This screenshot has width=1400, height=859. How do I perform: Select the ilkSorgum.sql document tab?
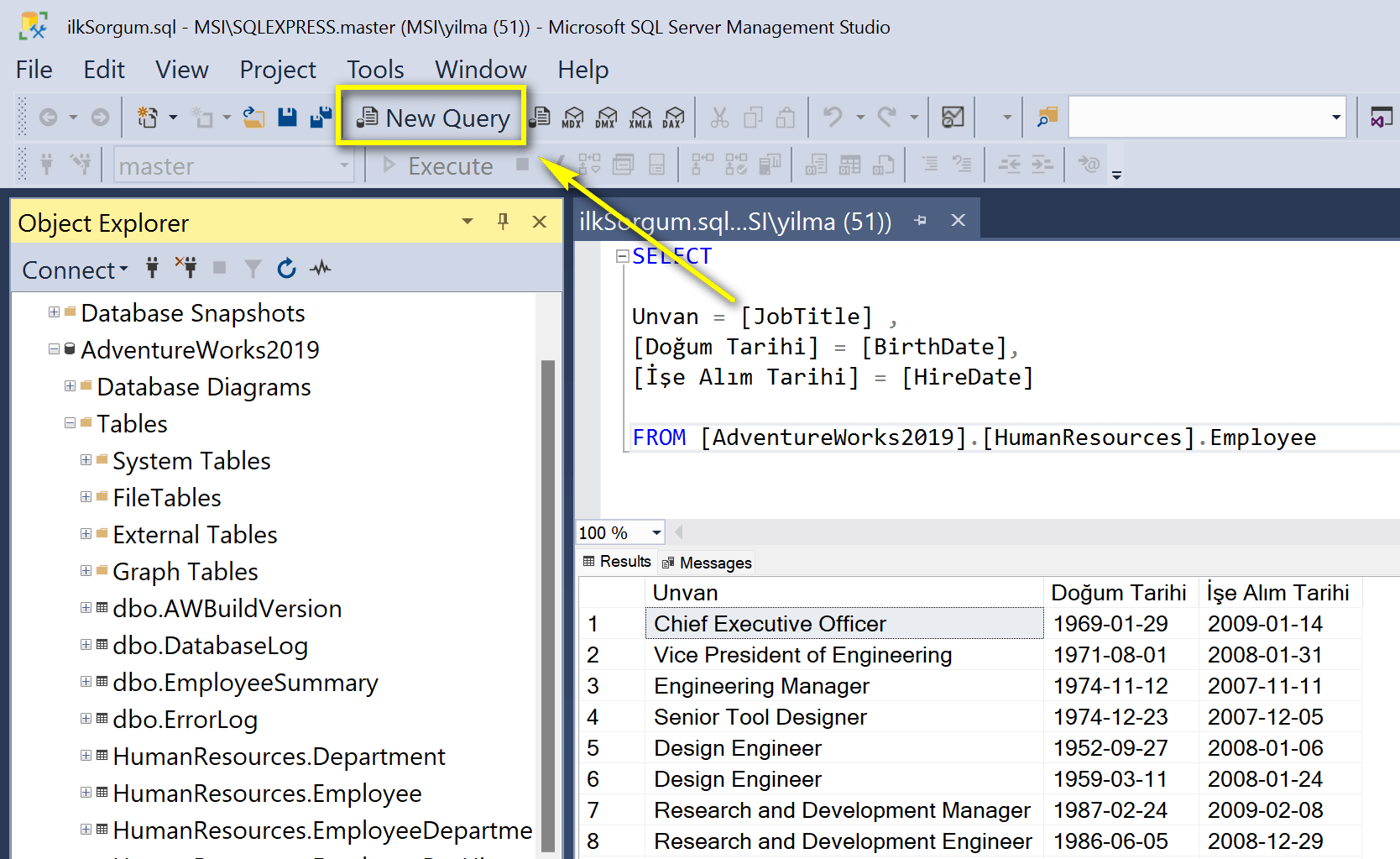pos(735,222)
